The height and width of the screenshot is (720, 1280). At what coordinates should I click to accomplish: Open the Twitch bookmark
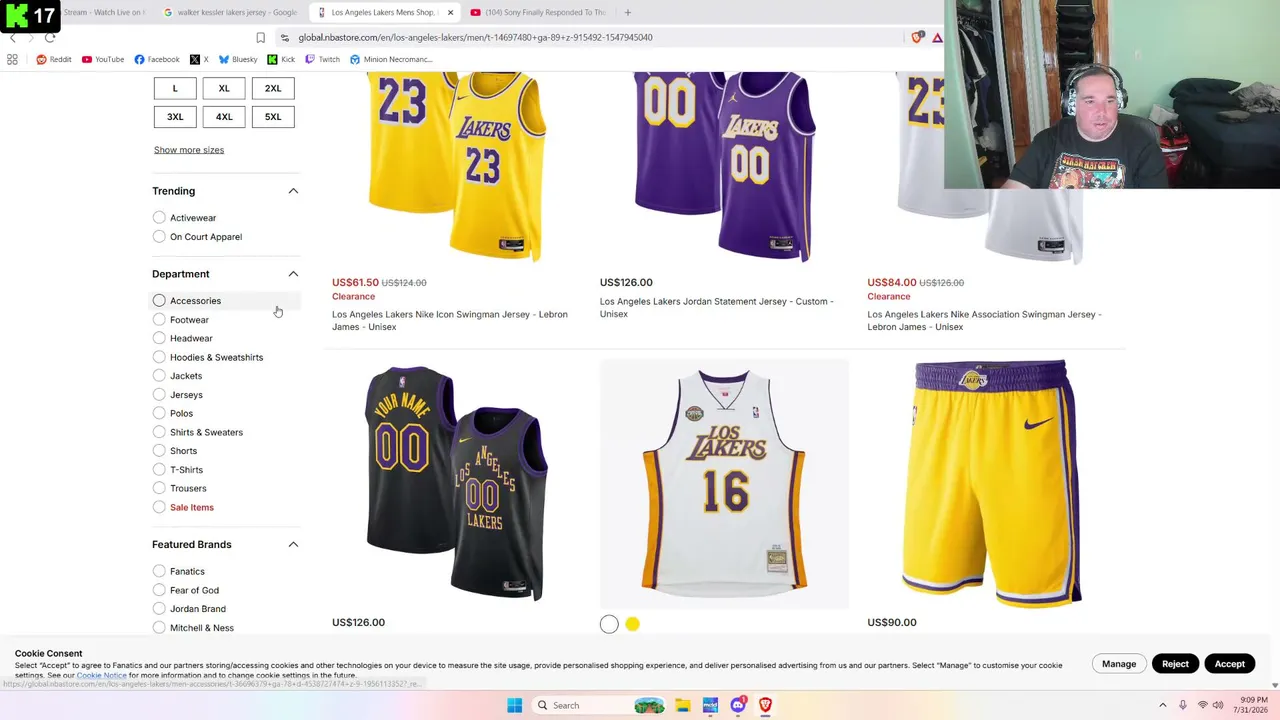coord(322,59)
